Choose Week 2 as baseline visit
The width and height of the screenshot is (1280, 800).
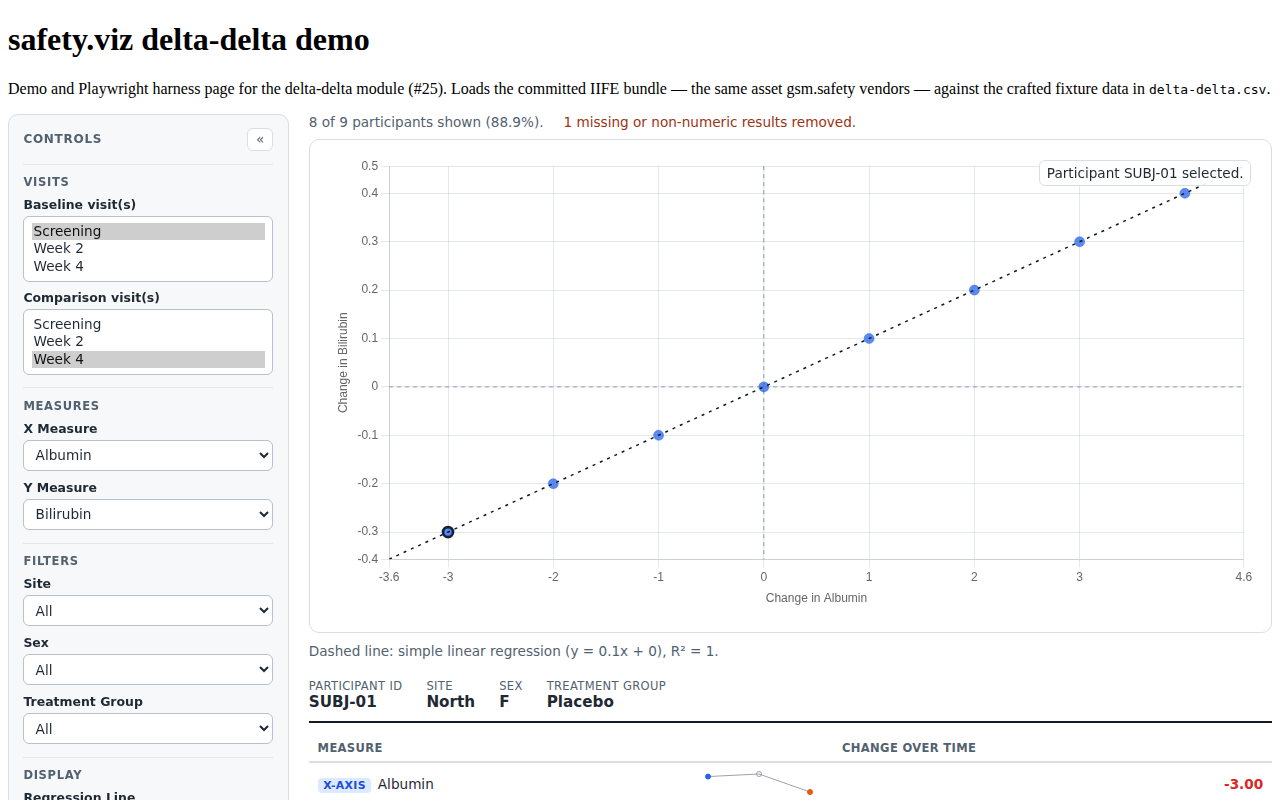coord(148,248)
